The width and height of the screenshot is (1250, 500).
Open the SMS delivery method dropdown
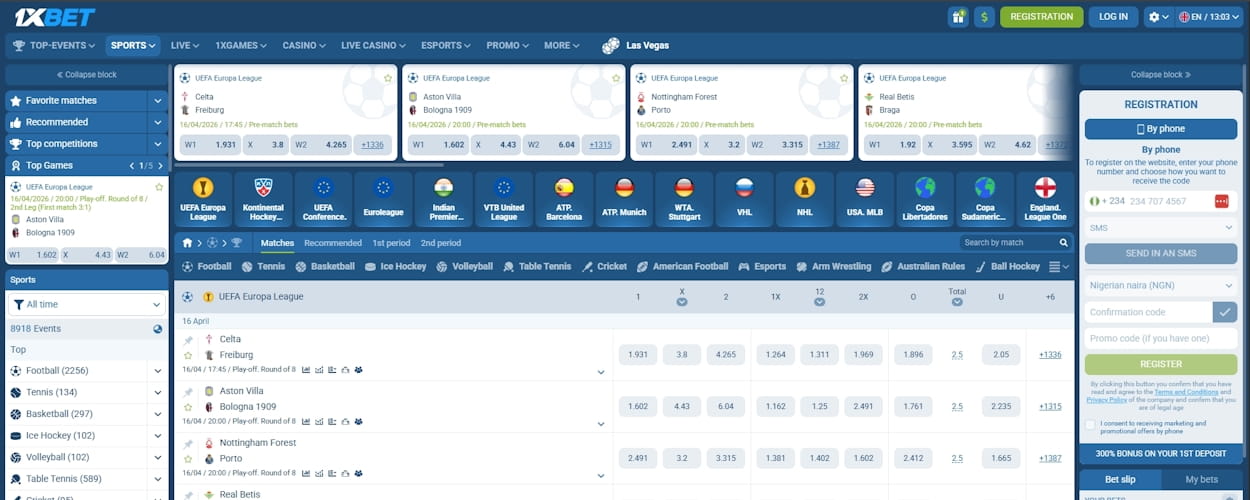1161,228
